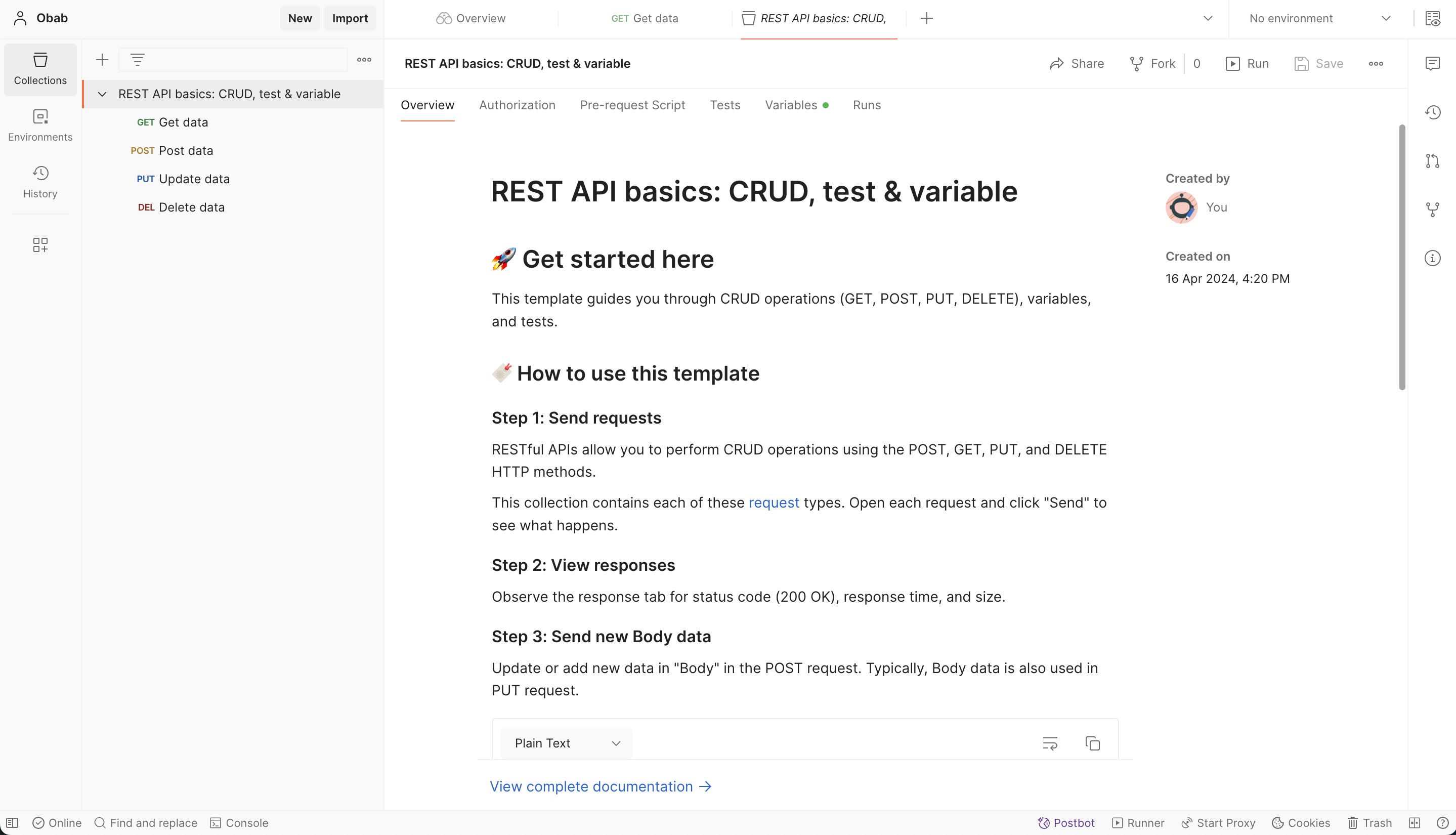Viewport: 1456px width, 835px height.
Task: Click the Obab workspace name
Action: (52, 18)
